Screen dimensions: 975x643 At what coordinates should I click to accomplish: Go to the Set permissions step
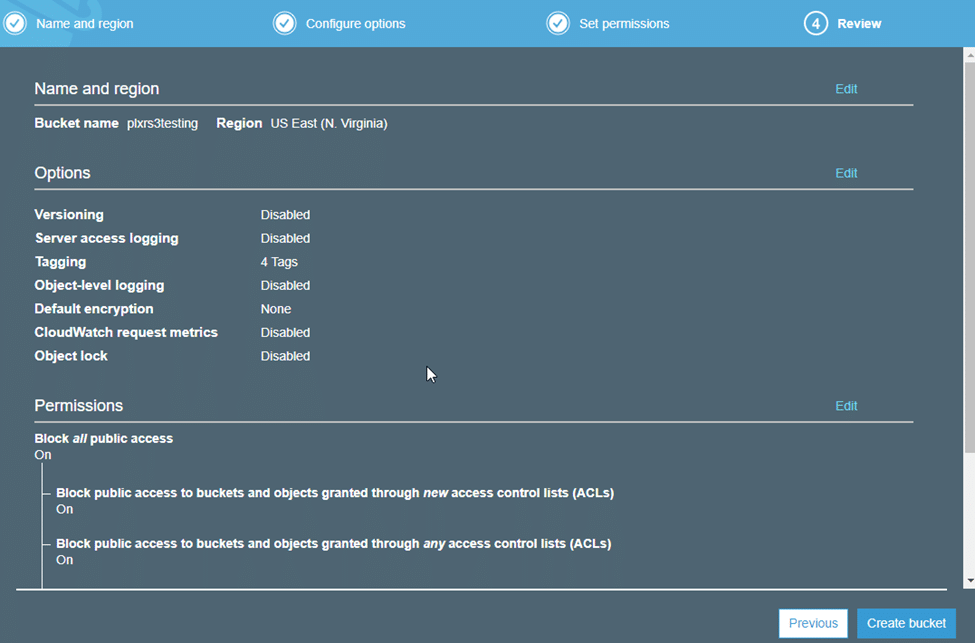coord(624,24)
